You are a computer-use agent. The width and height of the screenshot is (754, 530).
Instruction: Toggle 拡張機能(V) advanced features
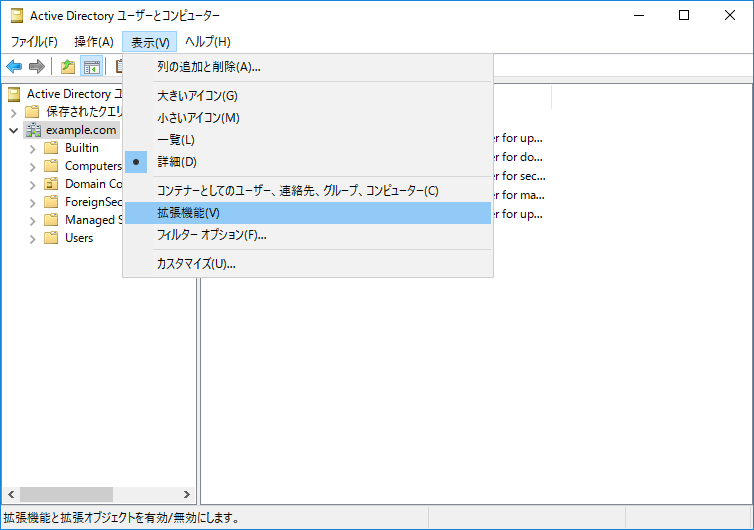[308, 213]
